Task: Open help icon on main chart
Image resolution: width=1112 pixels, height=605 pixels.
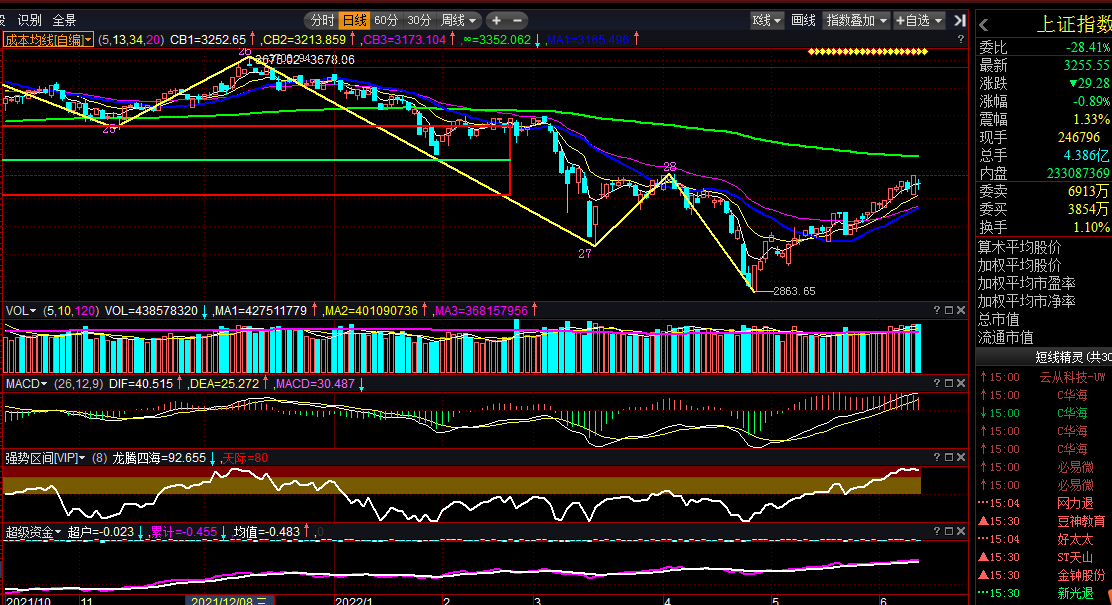Action: pos(961,40)
